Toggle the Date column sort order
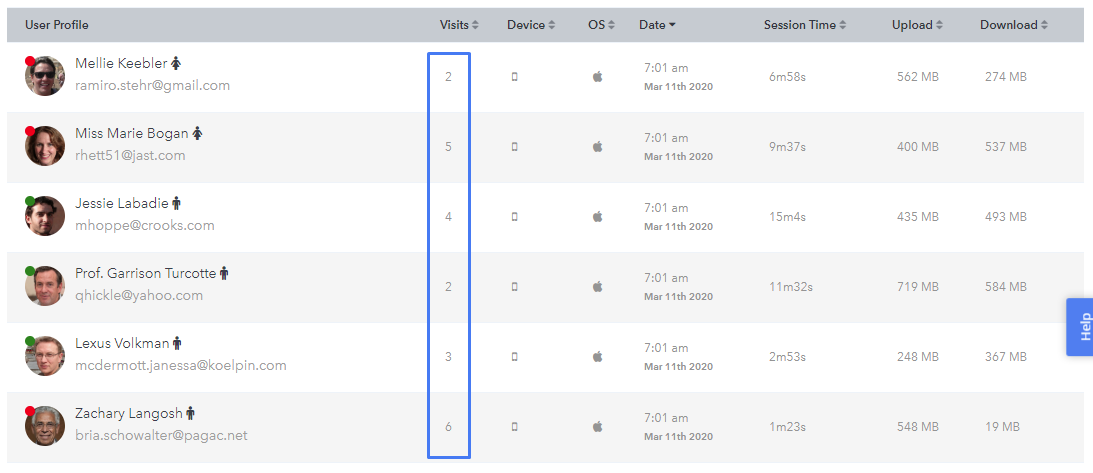 pyautogui.click(x=657, y=25)
